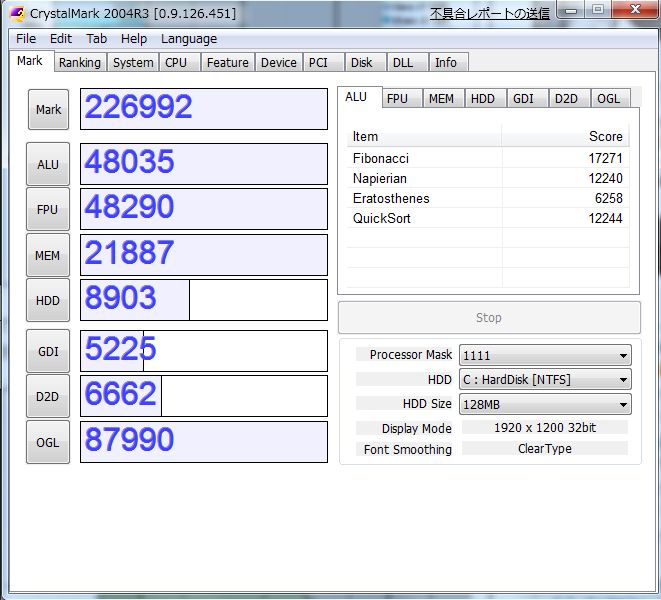
Task: Run the FPU benchmark button
Action: click(x=48, y=210)
